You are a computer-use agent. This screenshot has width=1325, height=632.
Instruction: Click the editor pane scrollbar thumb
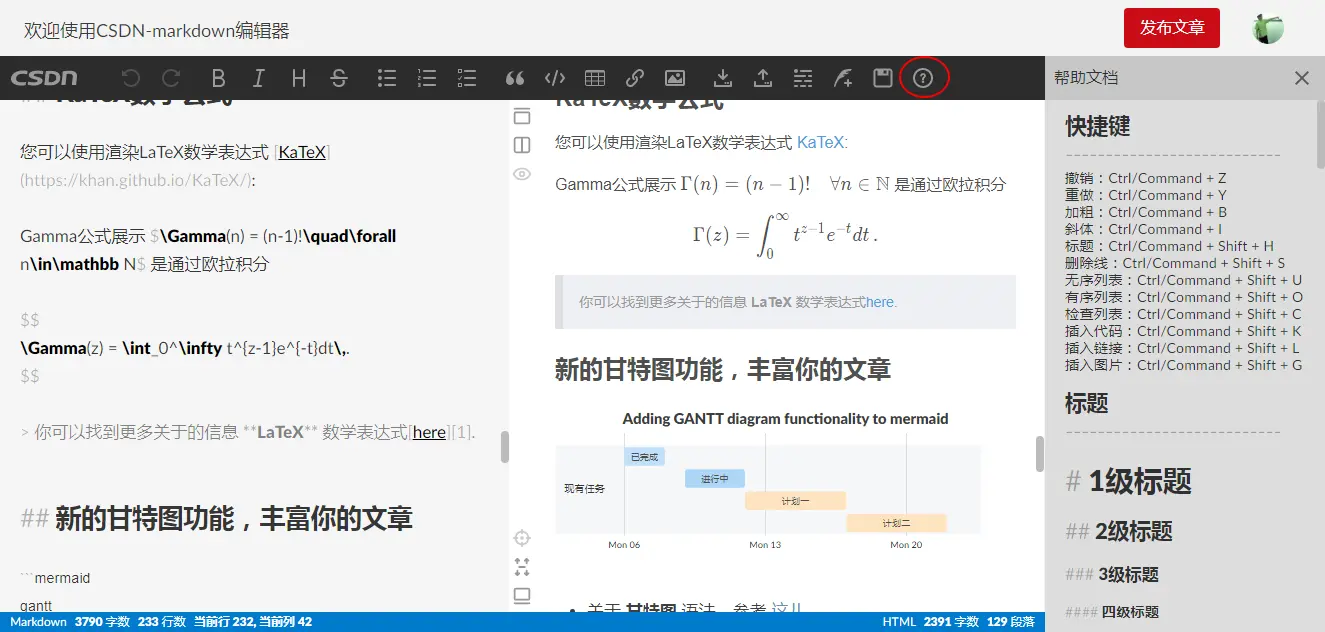505,447
